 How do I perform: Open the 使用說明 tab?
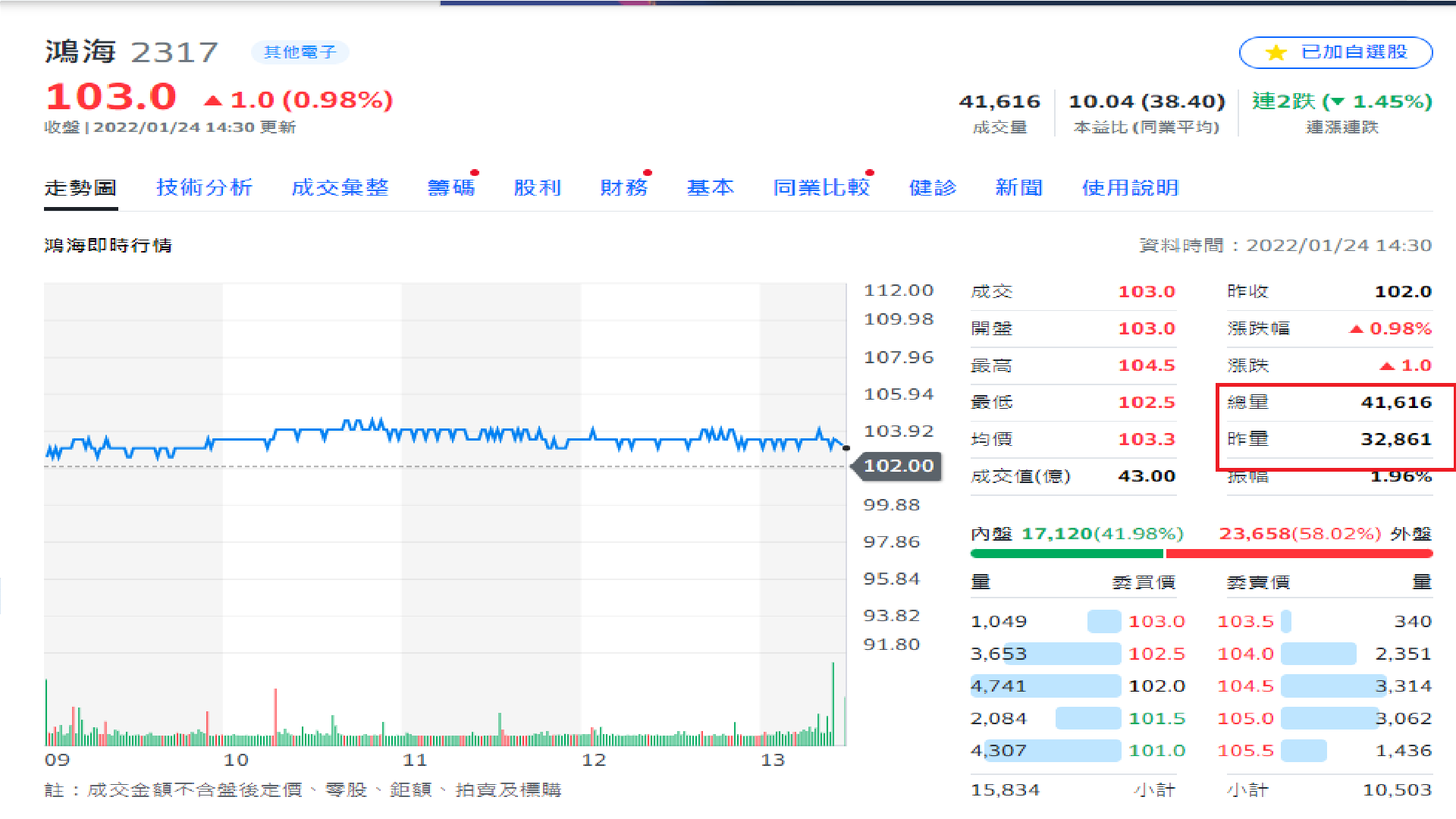coord(1131,187)
